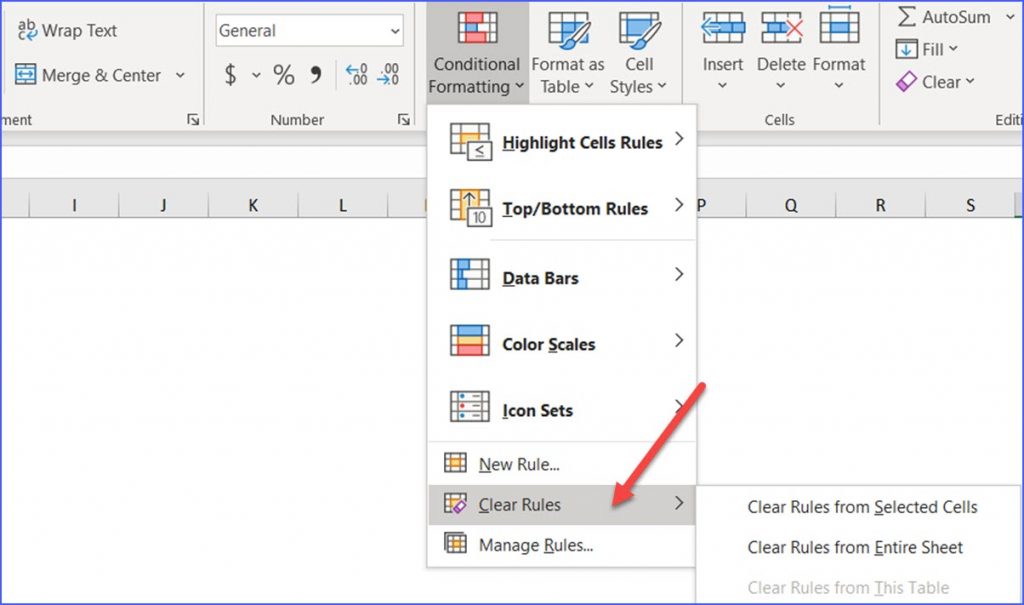Toggle Wrap Text formatting
Image resolution: width=1024 pixels, height=605 pixels.
click(66, 30)
